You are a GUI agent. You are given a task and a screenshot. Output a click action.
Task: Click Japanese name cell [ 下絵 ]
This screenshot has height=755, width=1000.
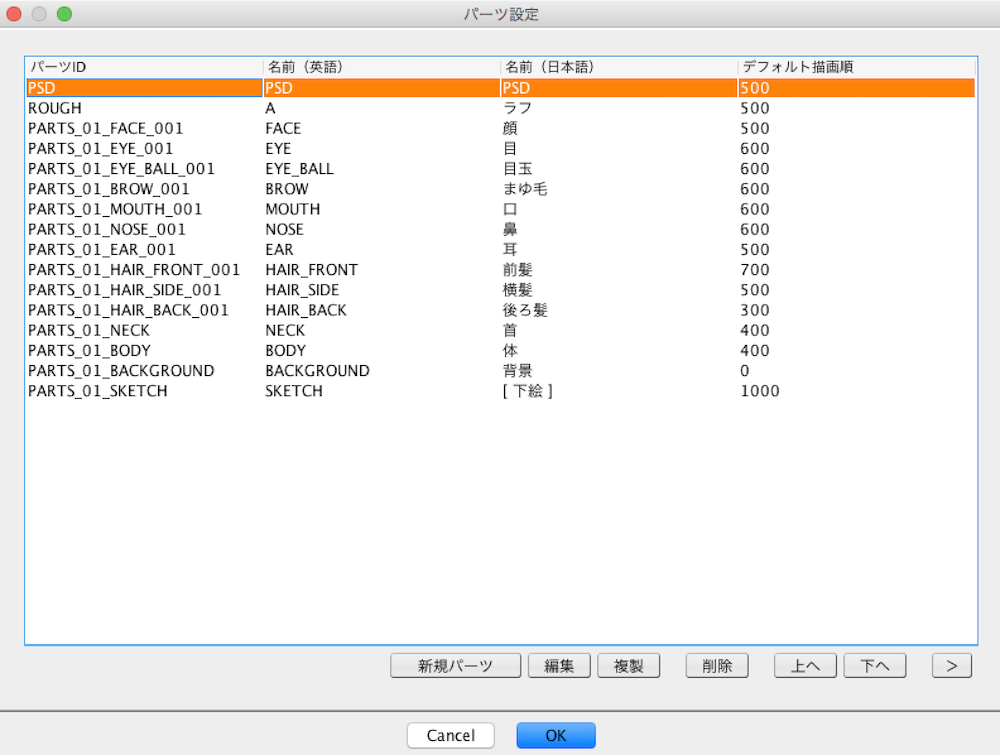619,391
